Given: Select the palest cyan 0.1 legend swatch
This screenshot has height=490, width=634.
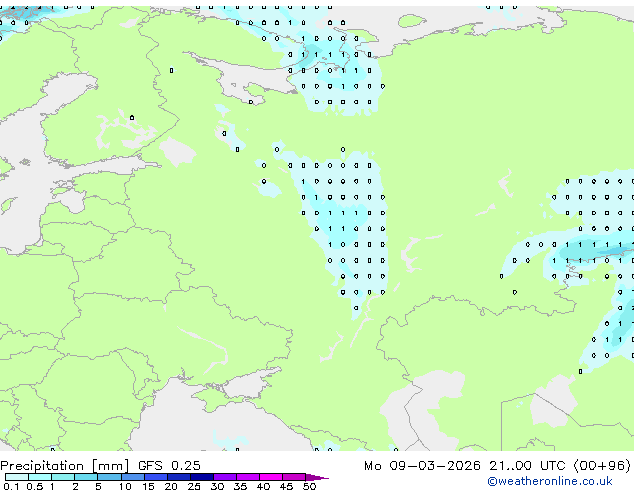Looking at the screenshot, I should click(17, 477).
